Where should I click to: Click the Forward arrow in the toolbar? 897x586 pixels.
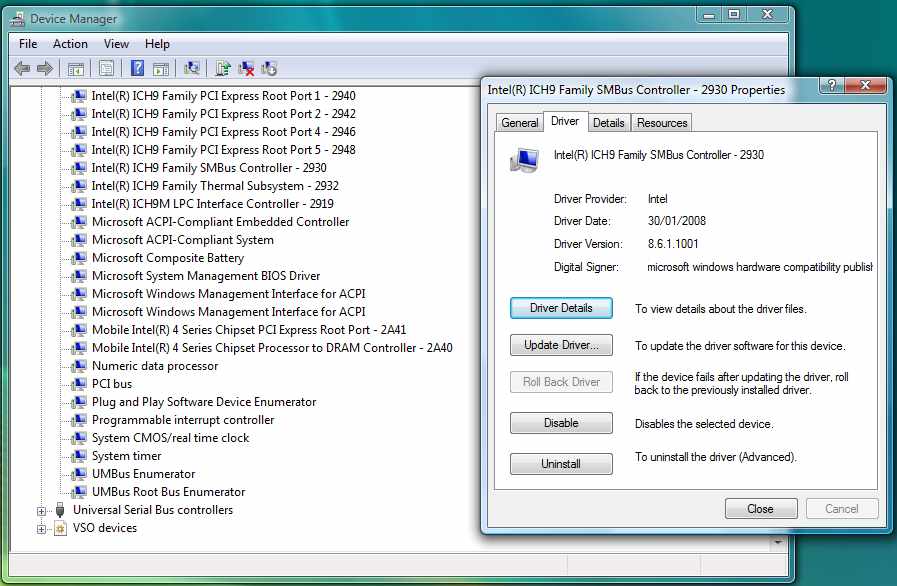click(x=45, y=69)
